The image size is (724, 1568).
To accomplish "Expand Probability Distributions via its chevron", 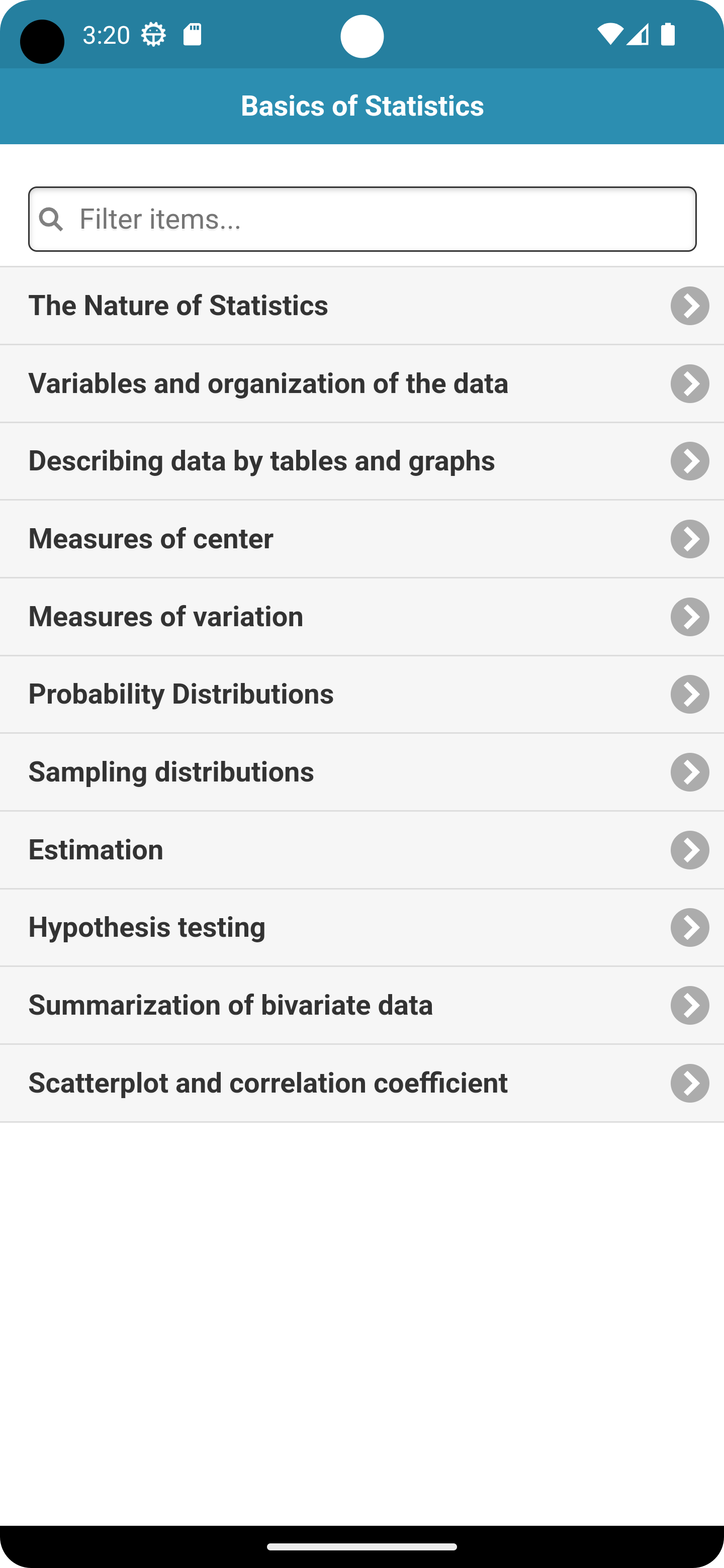I will coord(689,694).
